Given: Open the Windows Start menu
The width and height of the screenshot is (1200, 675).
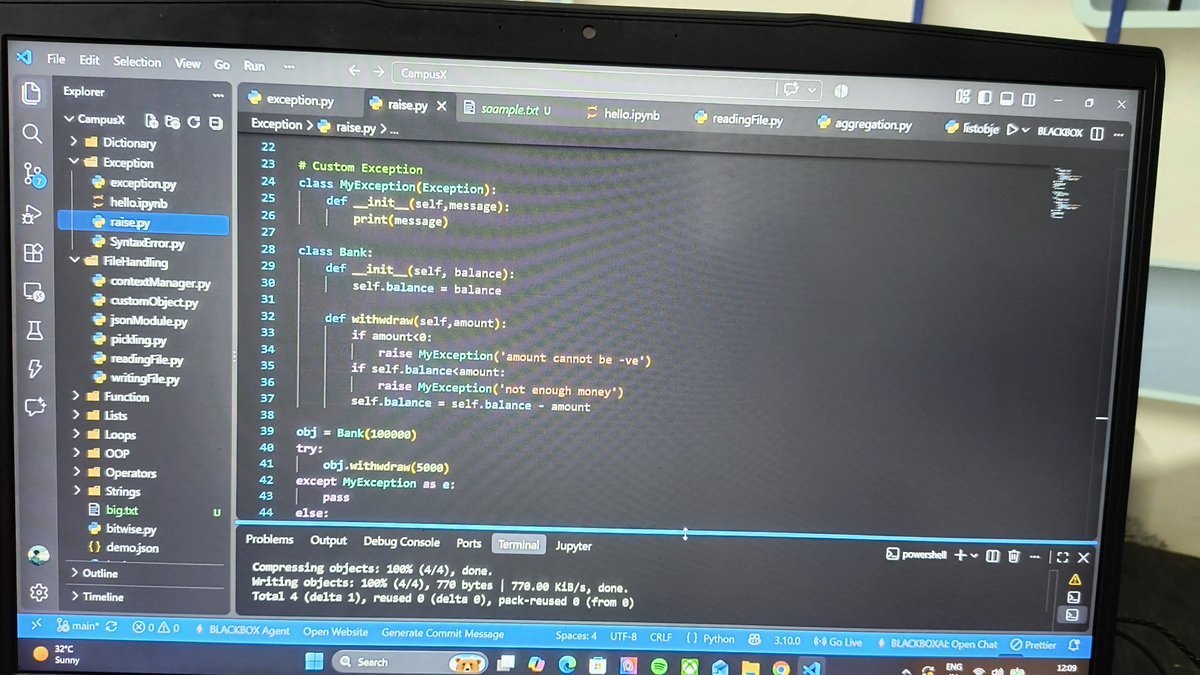Looking at the screenshot, I should 313,662.
